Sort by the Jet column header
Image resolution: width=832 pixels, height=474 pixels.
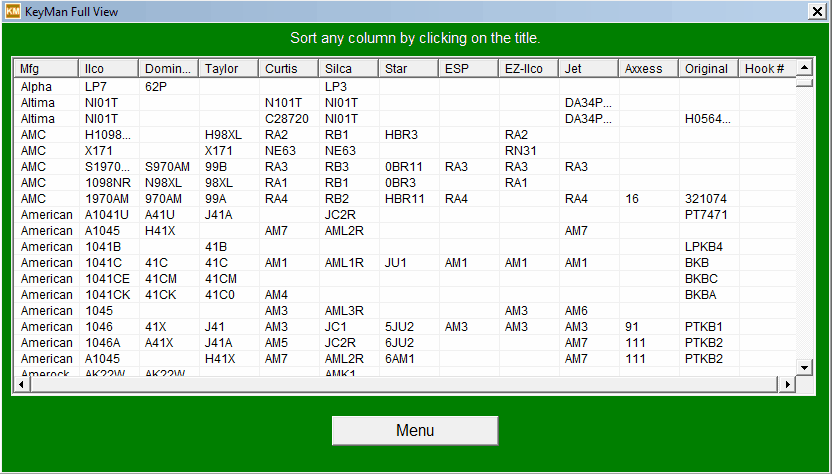tap(588, 68)
